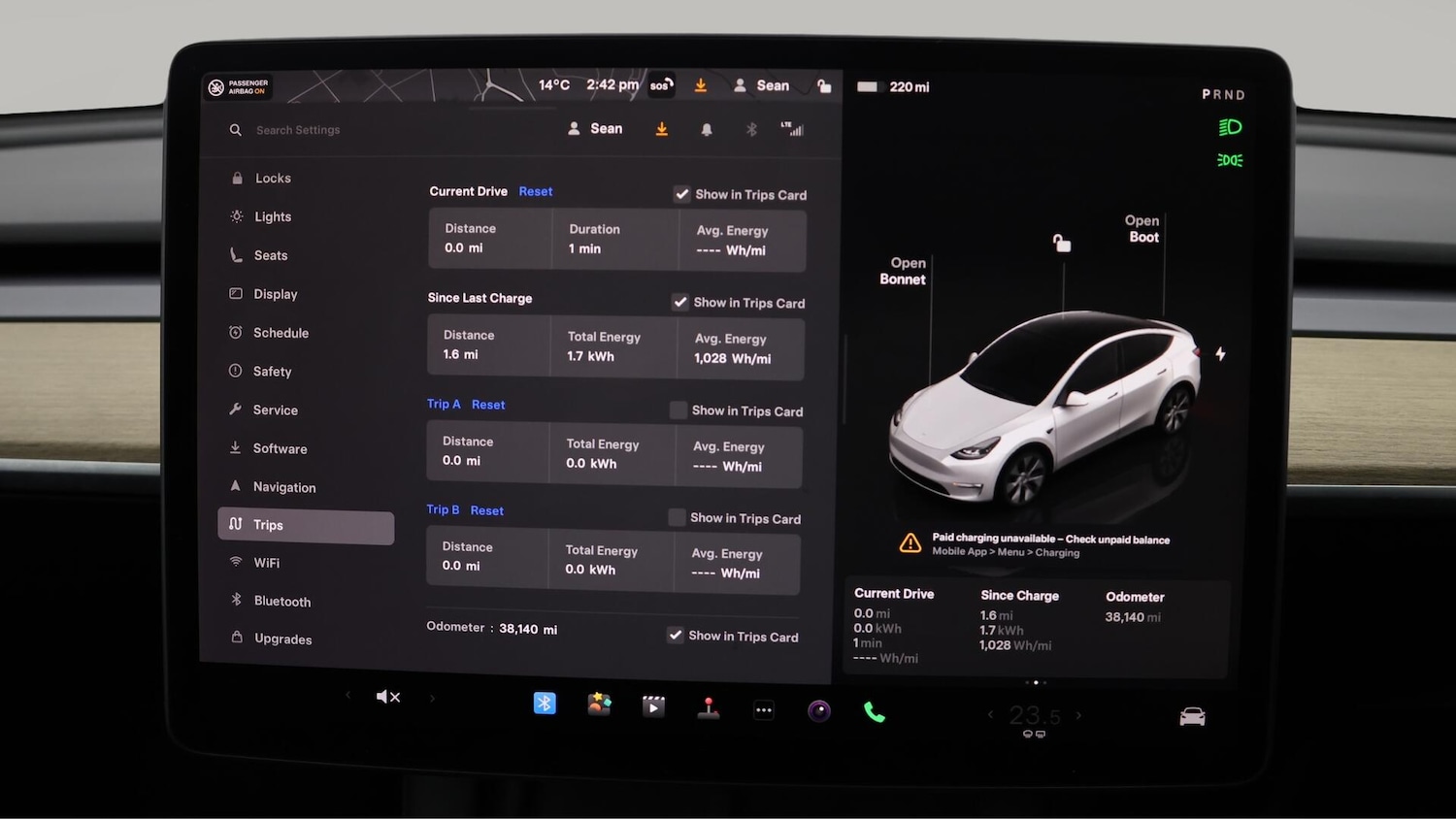Screen dimensions: 1456x819
Task: Open the more apps ellipsis menu
Action: tap(764, 710)
